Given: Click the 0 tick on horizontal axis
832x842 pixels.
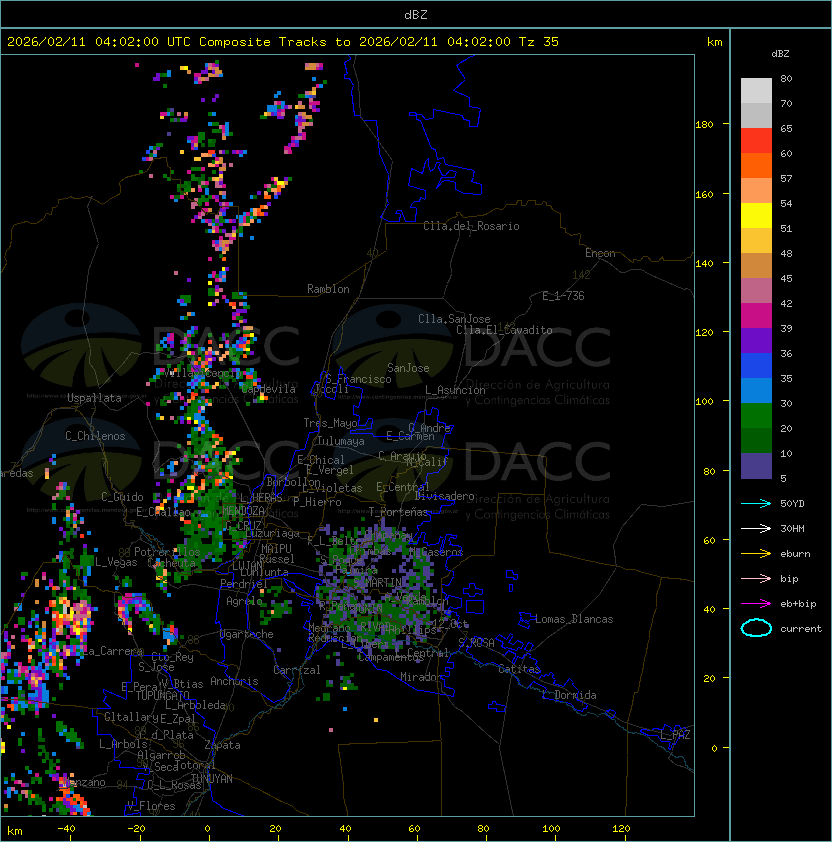Looking at the screenshot, I should pos(207,829).
